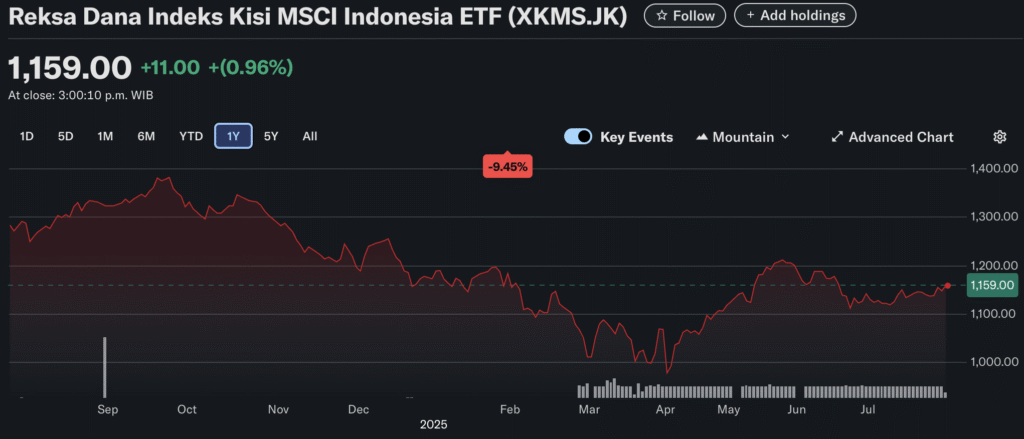Click the Mar month label
Image resolution: width=1024 pixels, height=439 pixels.
(x=590, y=410)
